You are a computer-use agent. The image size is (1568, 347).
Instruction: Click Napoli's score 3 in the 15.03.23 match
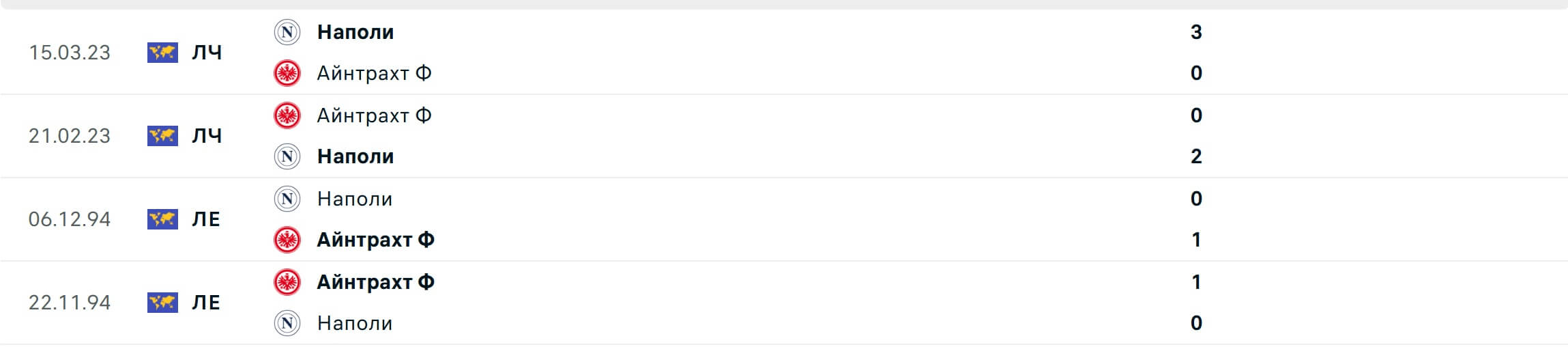[1196, 32]
